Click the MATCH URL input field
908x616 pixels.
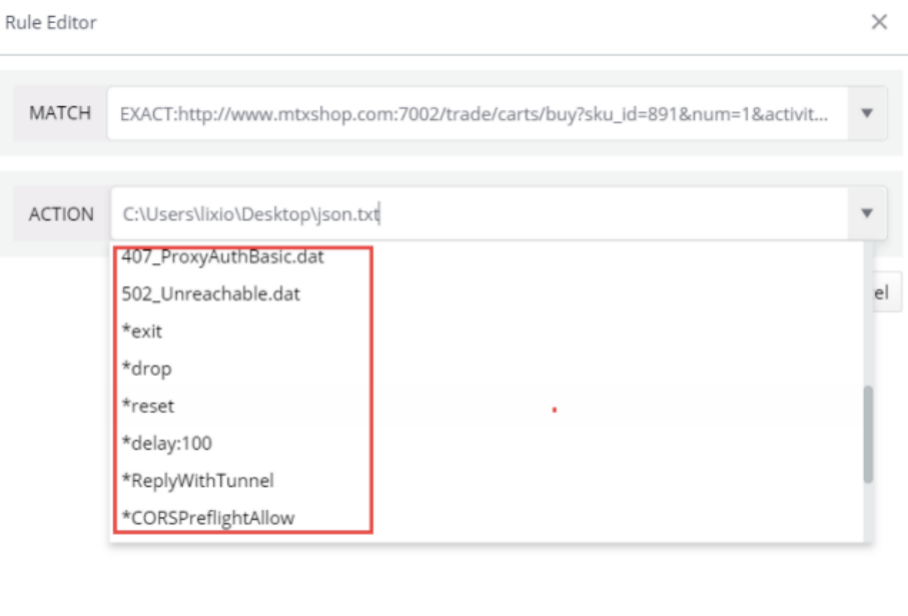tap(478, 113)
